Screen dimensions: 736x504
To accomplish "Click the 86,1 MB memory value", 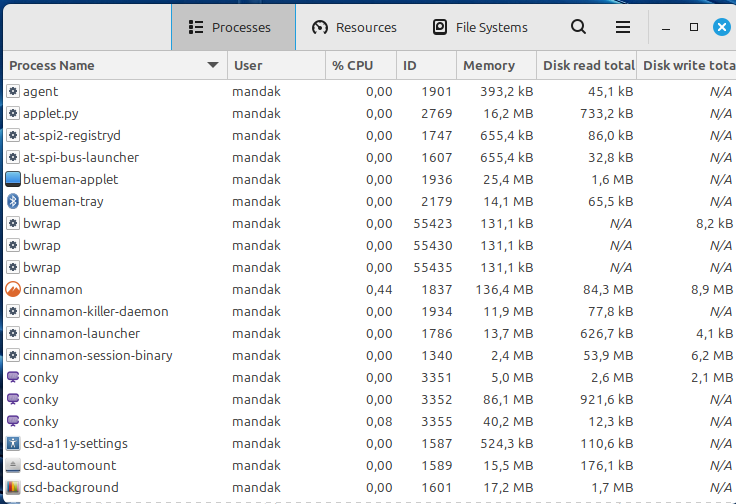I will pos(508,399).
